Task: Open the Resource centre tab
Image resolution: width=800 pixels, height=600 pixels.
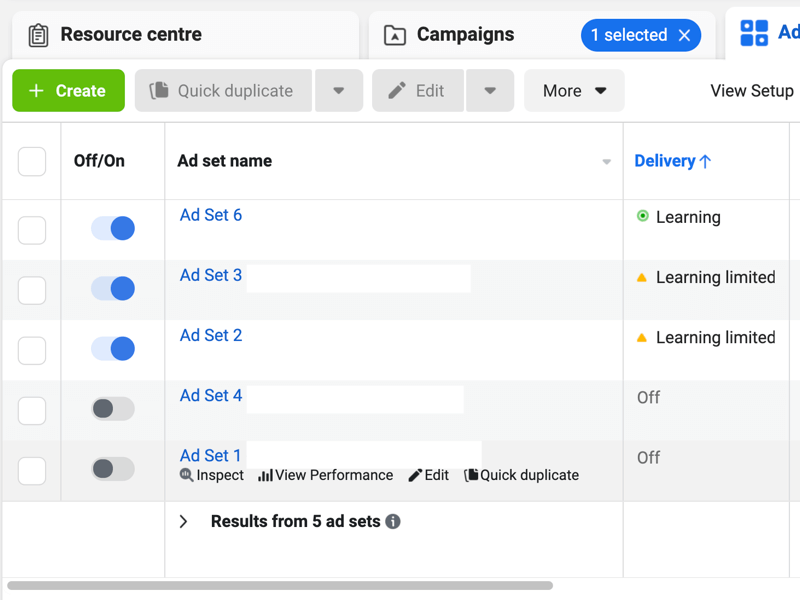Action: tap(130, 35)
